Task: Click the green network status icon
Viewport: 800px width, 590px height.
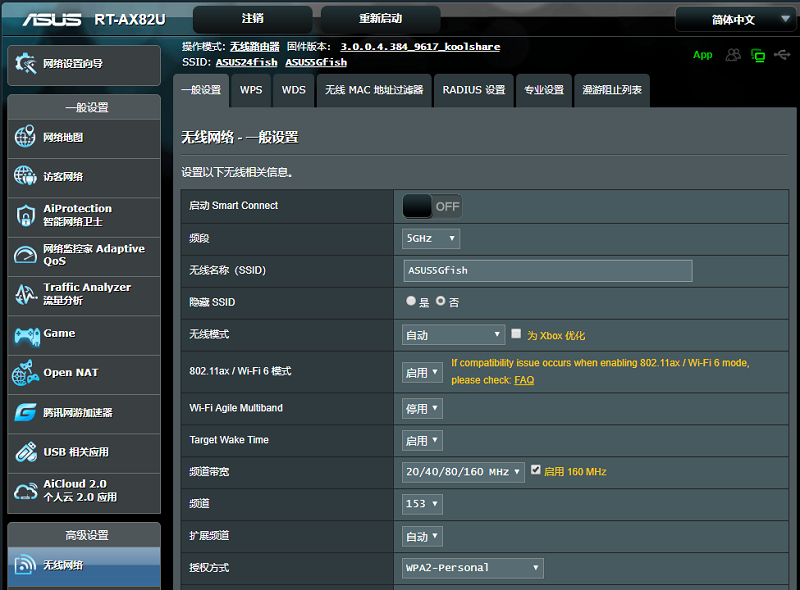Action: point(758,55)
